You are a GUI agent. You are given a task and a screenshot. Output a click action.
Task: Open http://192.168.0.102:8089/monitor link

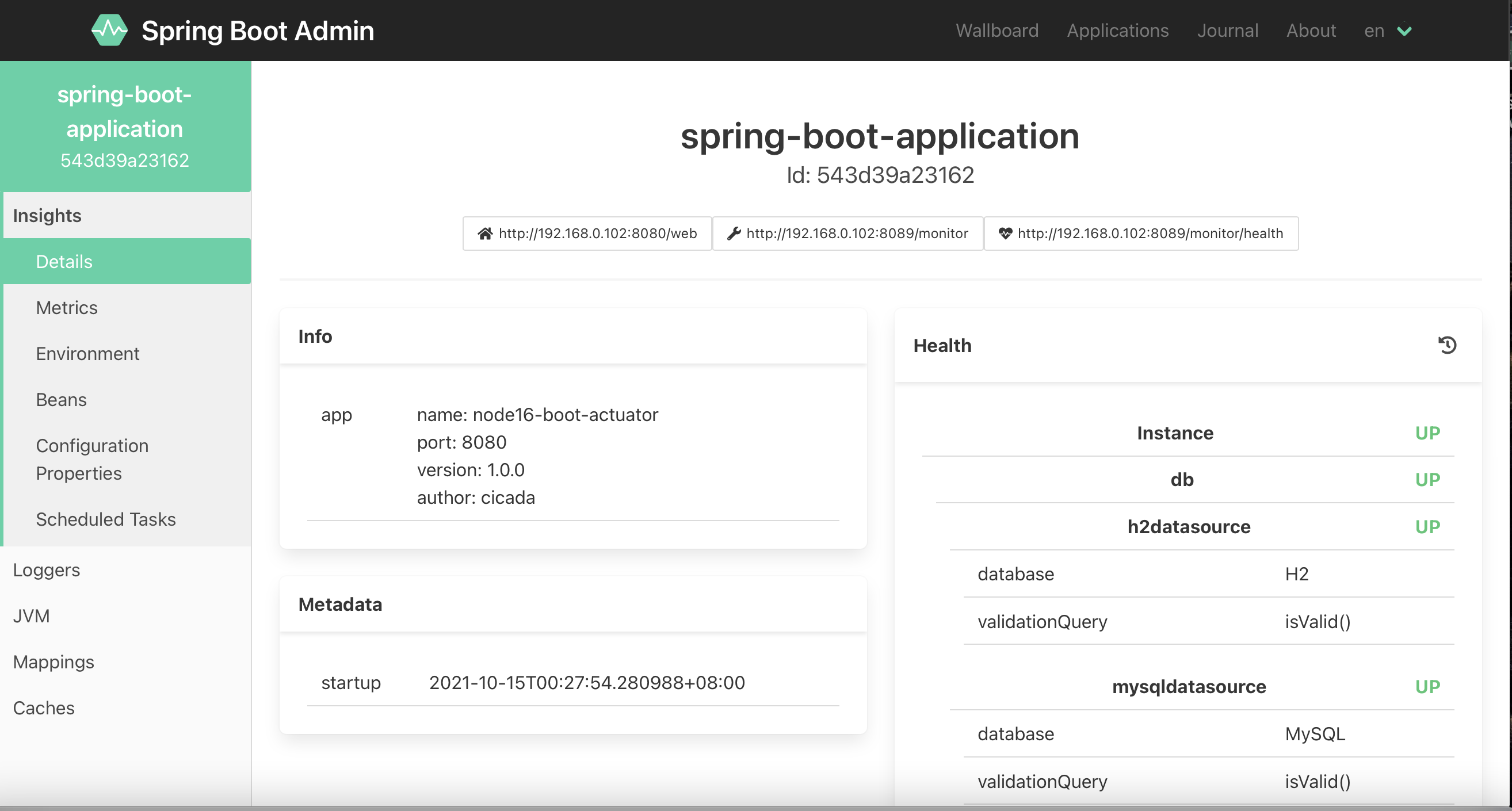[x=847, y=234]
